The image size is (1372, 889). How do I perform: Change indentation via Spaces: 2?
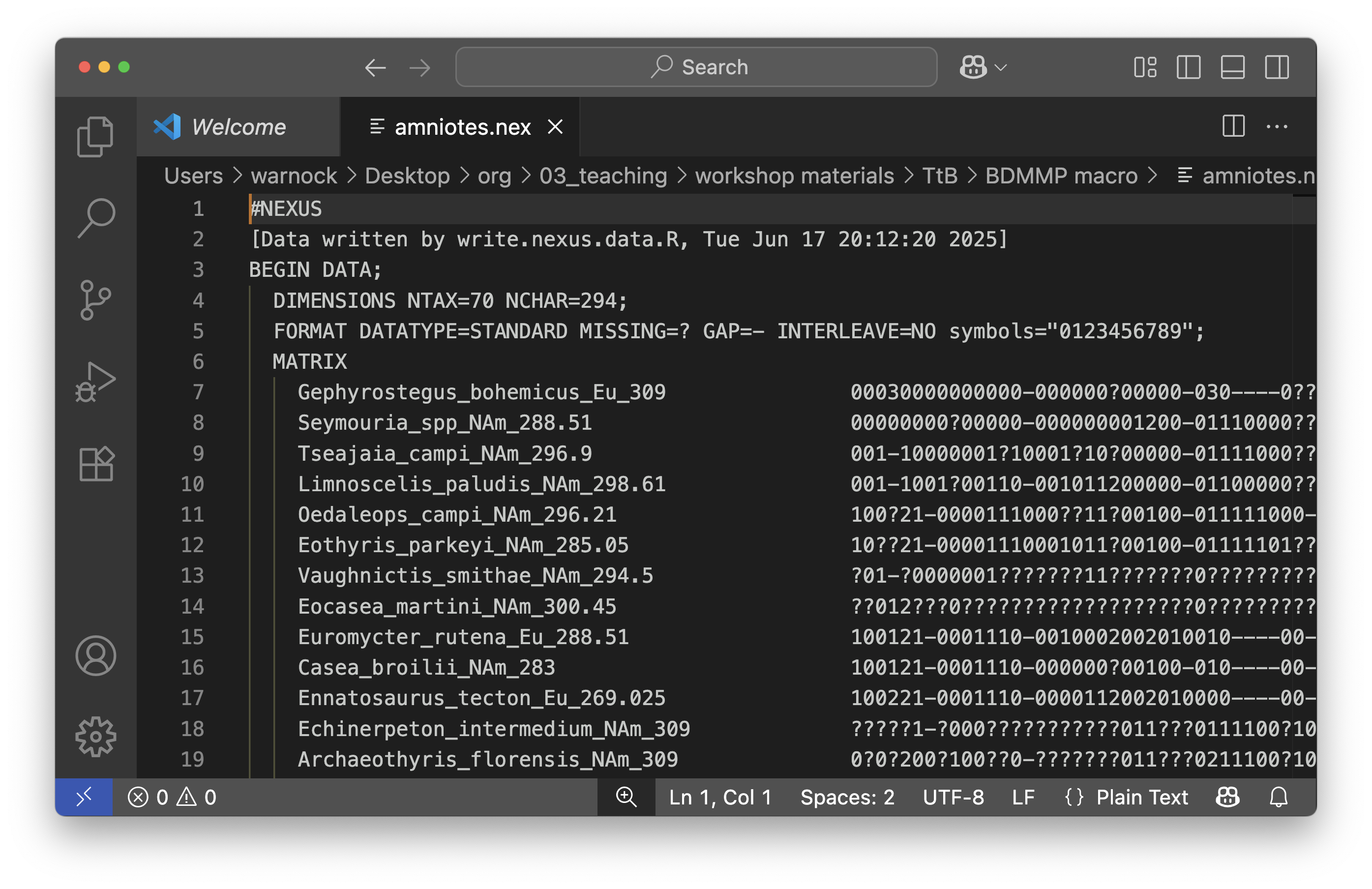tap(847, 797)
